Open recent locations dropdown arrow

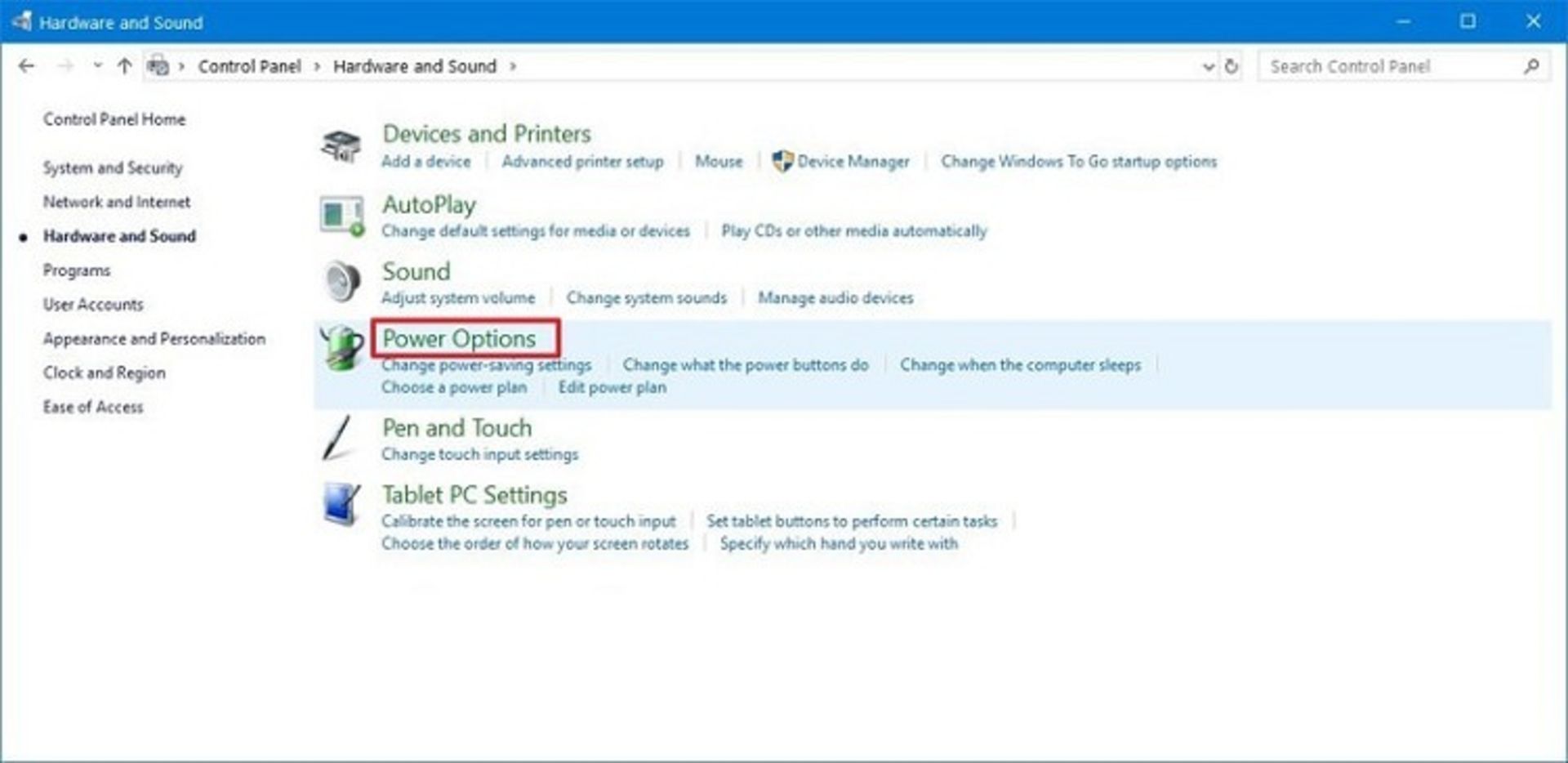pyautogui.click(x=97, y=67)
